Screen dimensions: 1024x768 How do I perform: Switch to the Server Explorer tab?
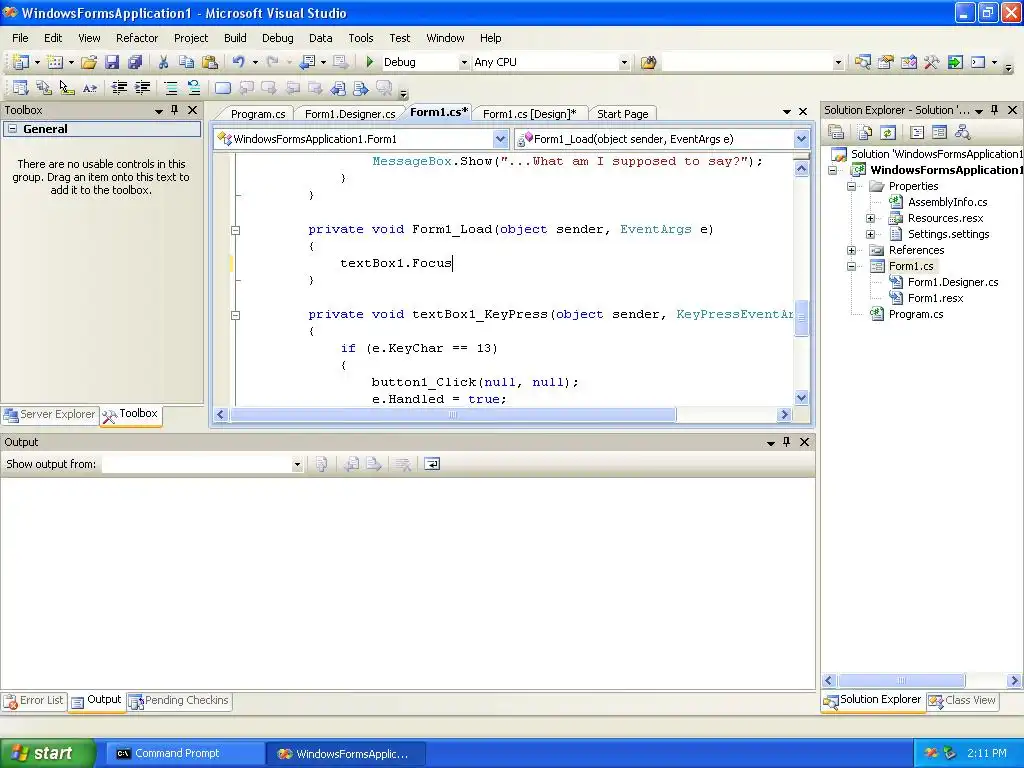50,415
